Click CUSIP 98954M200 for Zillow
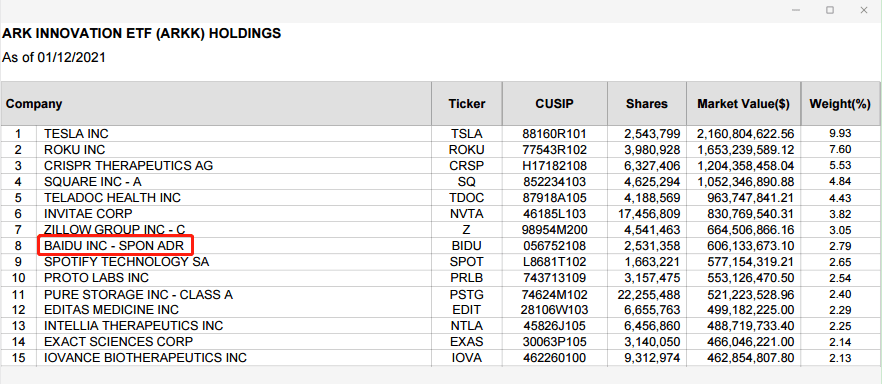882x384 pixels. click(x=555, y=230)
